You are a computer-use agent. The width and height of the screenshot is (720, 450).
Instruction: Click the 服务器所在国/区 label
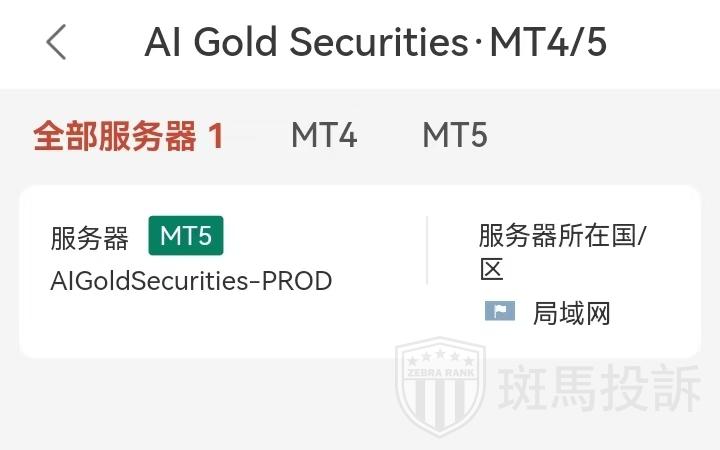563,237
